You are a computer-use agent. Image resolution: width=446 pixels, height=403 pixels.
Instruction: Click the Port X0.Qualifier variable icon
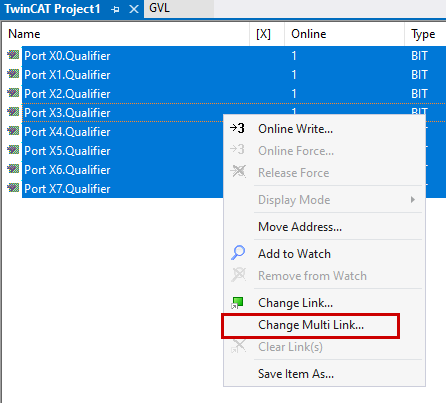click(x=13, y=54)
